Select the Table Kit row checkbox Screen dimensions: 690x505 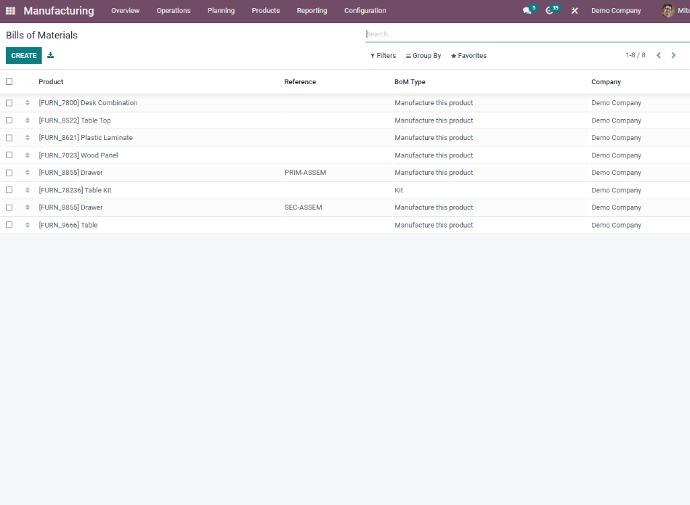click(x=9, y=190)
